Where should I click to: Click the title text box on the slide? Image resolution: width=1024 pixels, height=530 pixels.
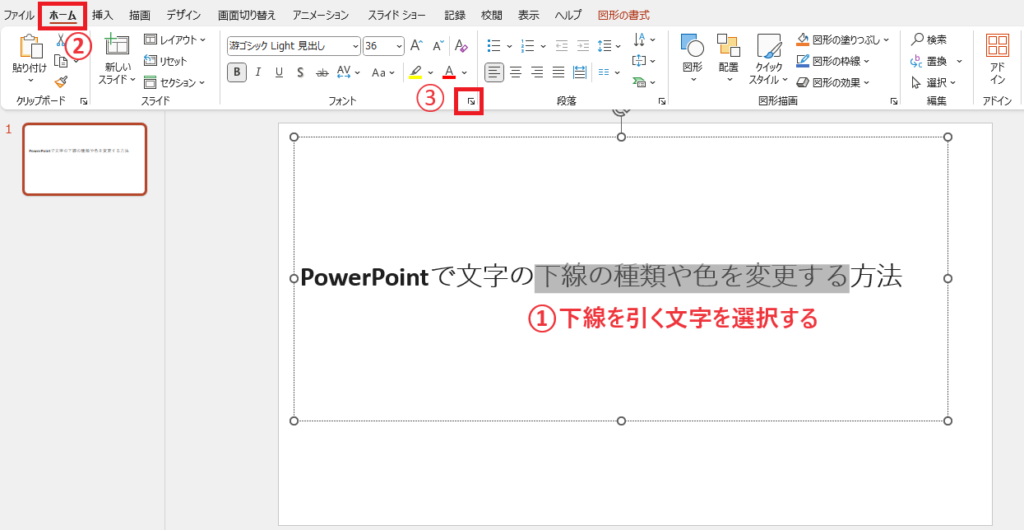[x=621, y=279]
